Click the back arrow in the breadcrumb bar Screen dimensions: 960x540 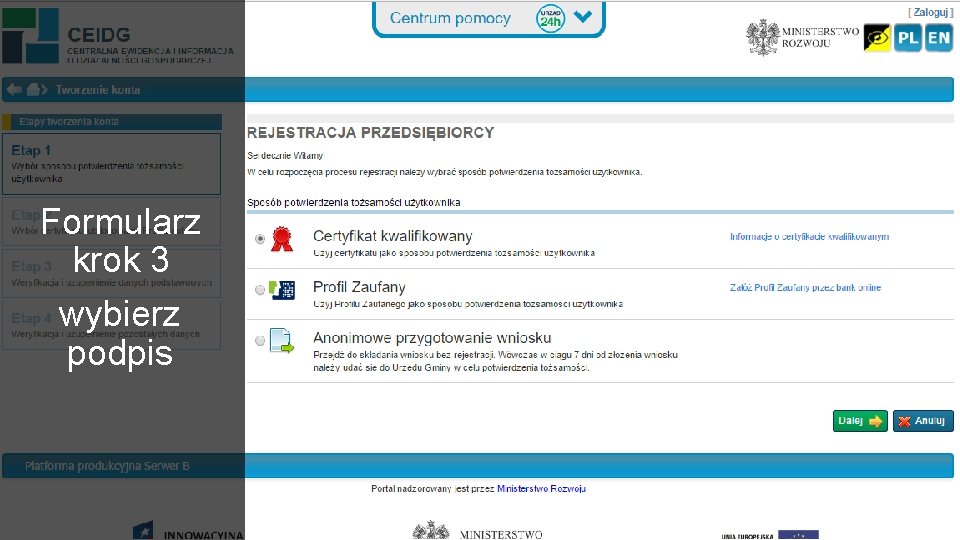tap(15, 89)
